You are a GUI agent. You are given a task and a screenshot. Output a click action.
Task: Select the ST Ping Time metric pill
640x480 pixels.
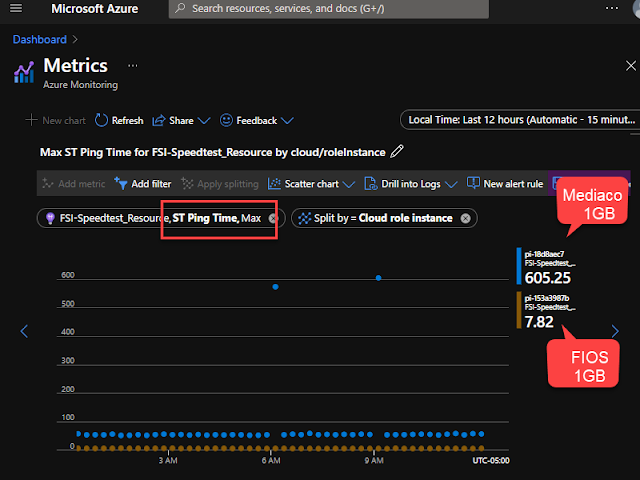click(x=161, y=218)
